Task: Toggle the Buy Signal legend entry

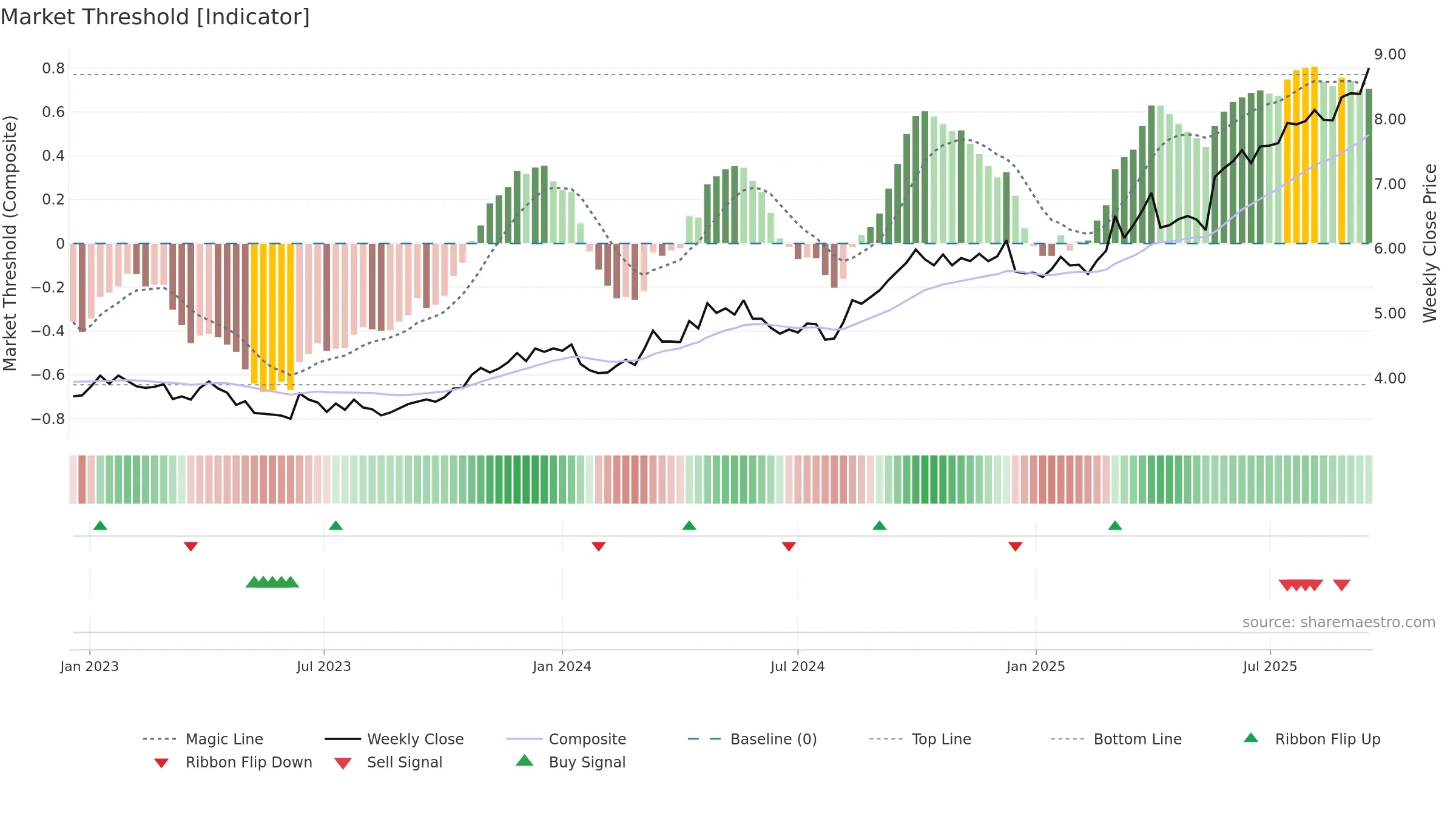Action: tap(570, 762)
